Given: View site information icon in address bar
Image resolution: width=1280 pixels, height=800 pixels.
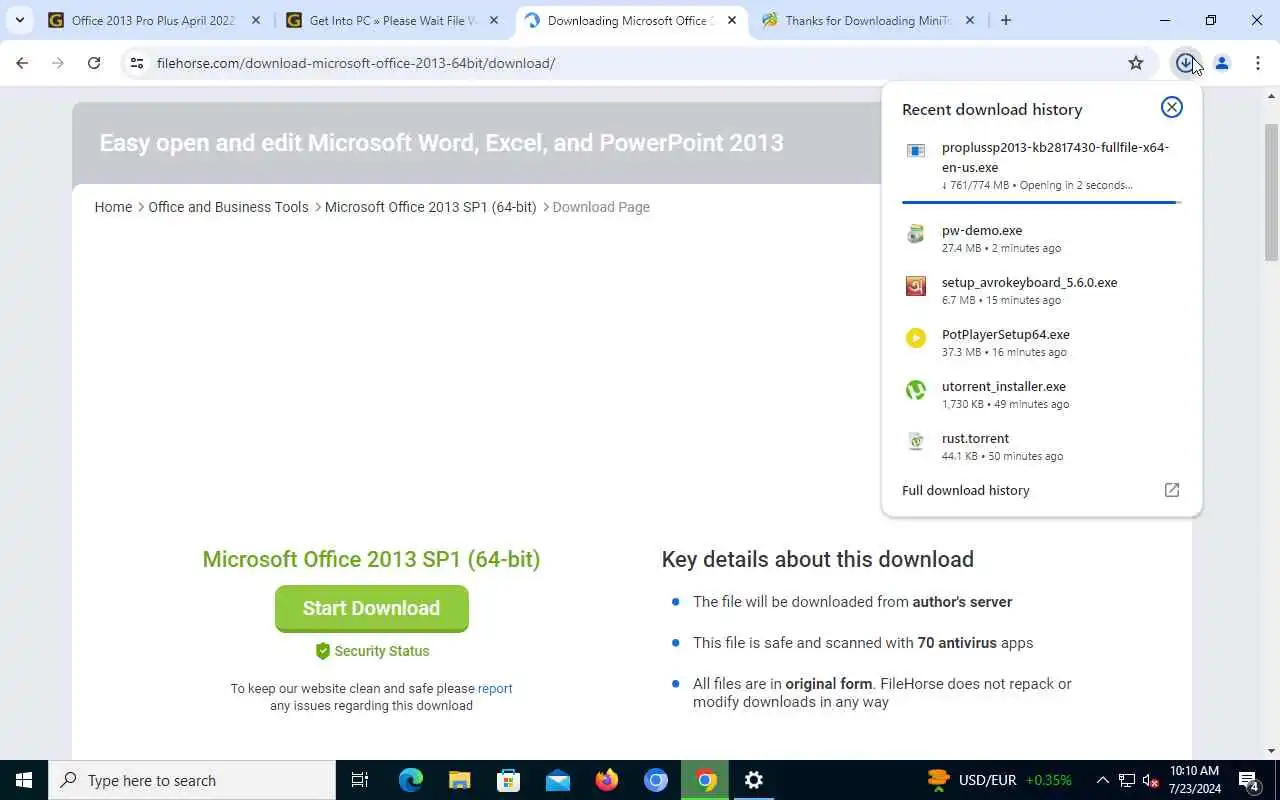Looking at the screenshot, I should point(137,63).
